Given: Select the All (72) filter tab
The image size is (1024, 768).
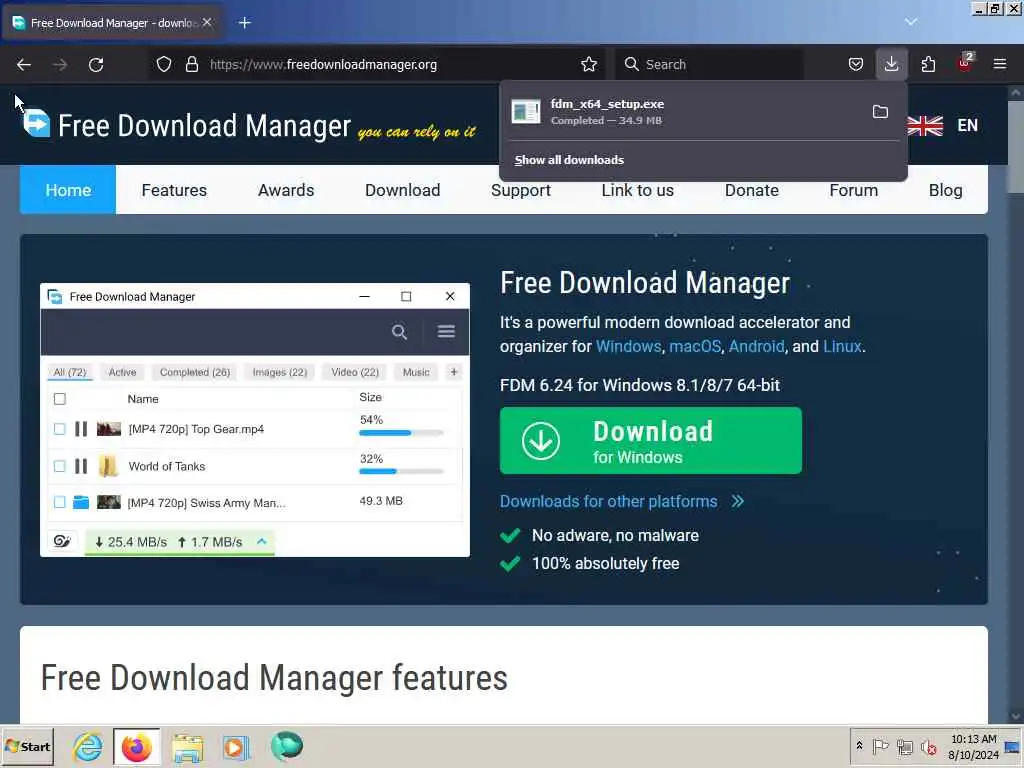Looking at the screenshot, I should point(70,372).
